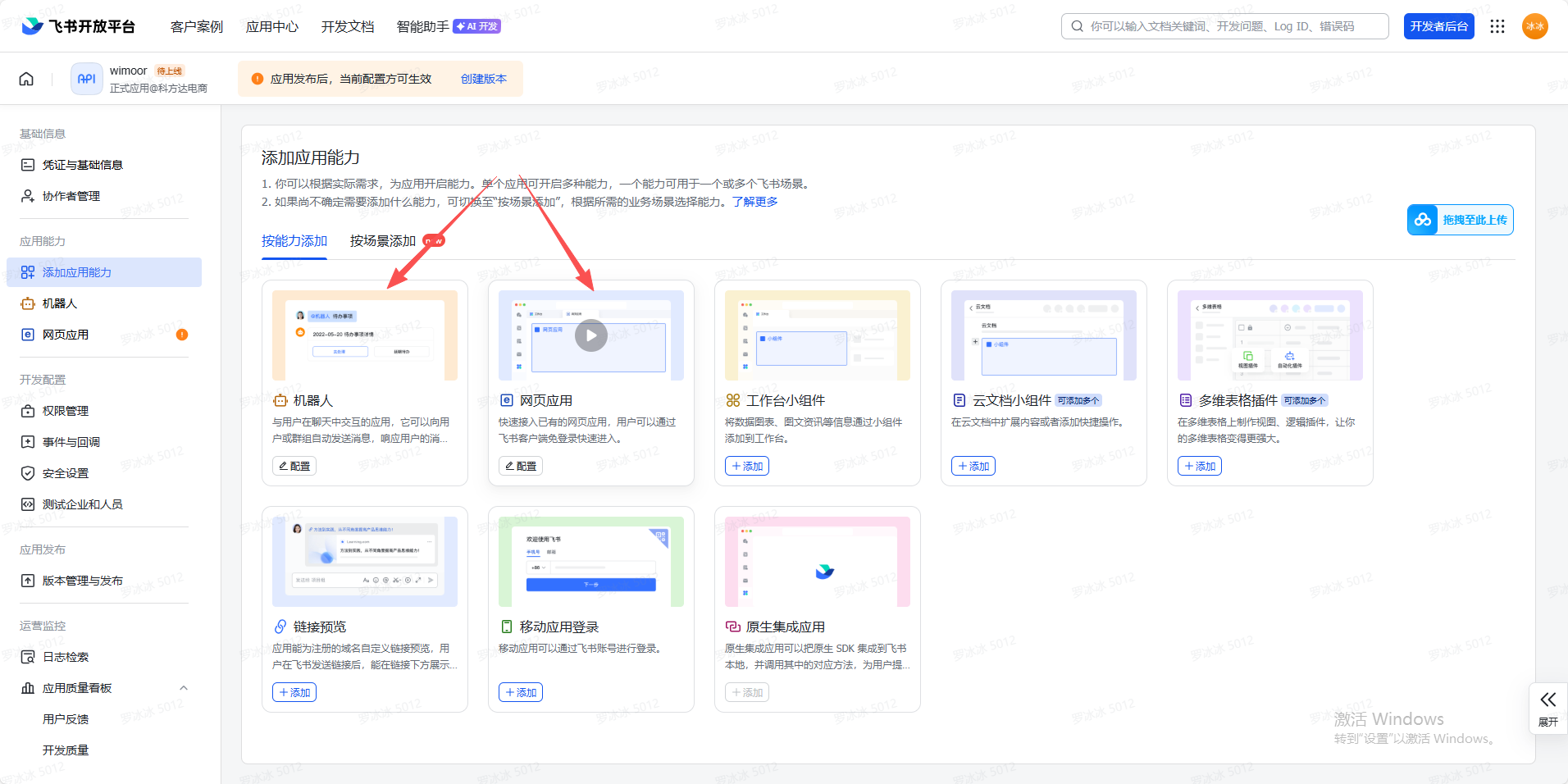
Task: Click the user avatar at top right
Action: (x=1534, y=26)
